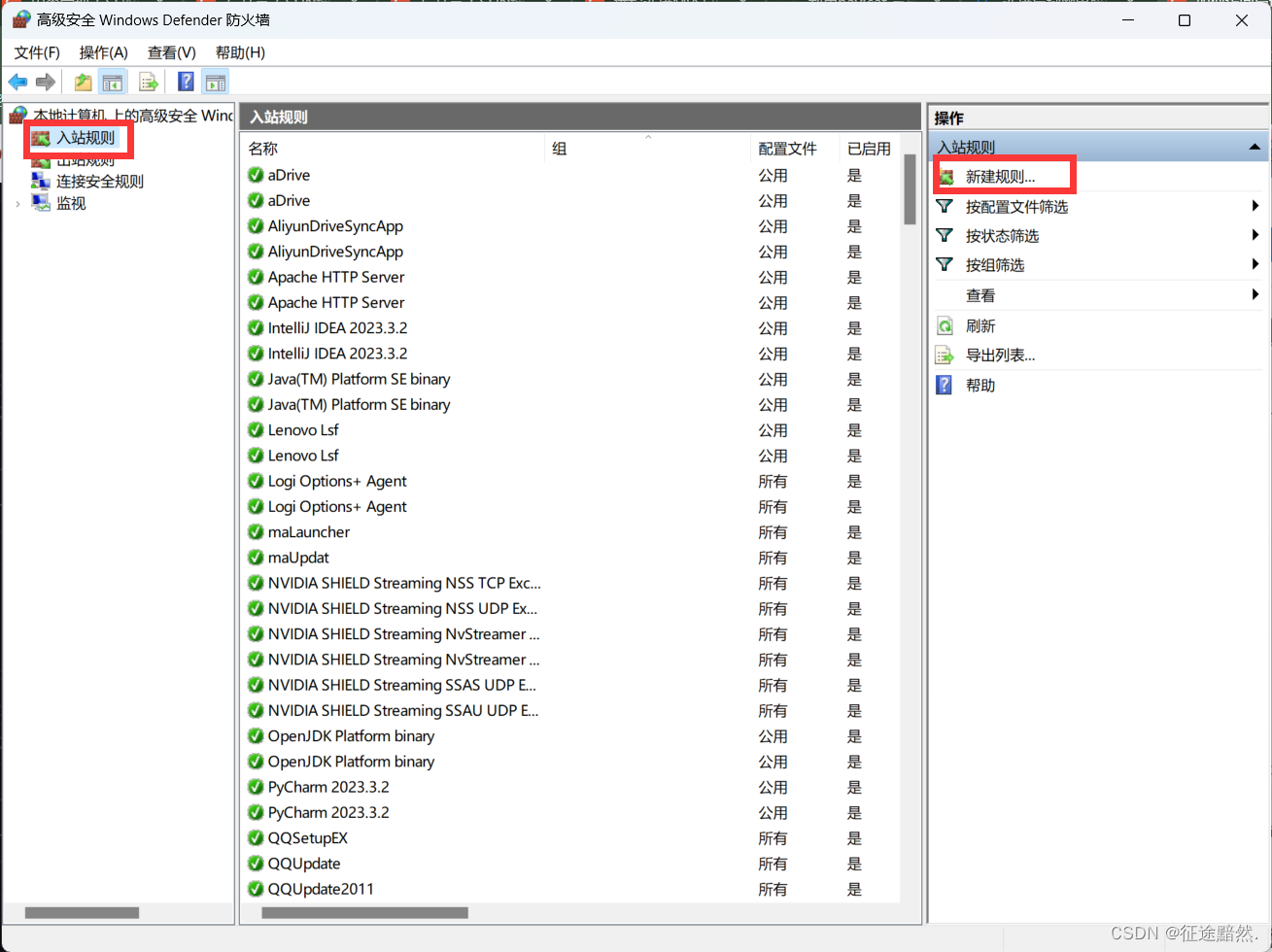The width and height of the screenshot is (1272, 952).
Task: Select the 监视 tree item
Action: pos(71,203)
